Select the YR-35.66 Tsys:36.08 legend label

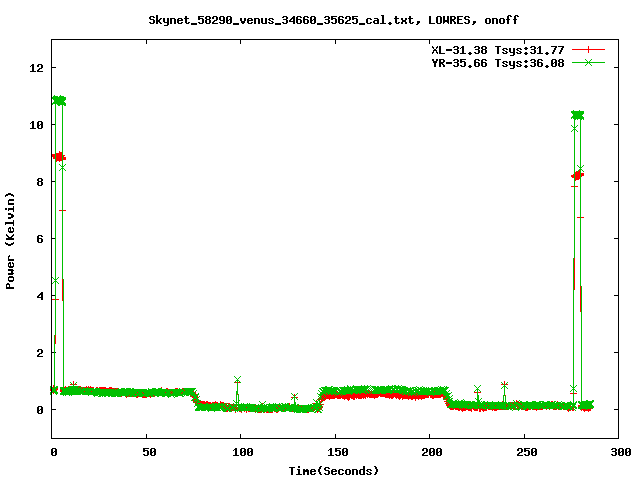tap(498, 63)
